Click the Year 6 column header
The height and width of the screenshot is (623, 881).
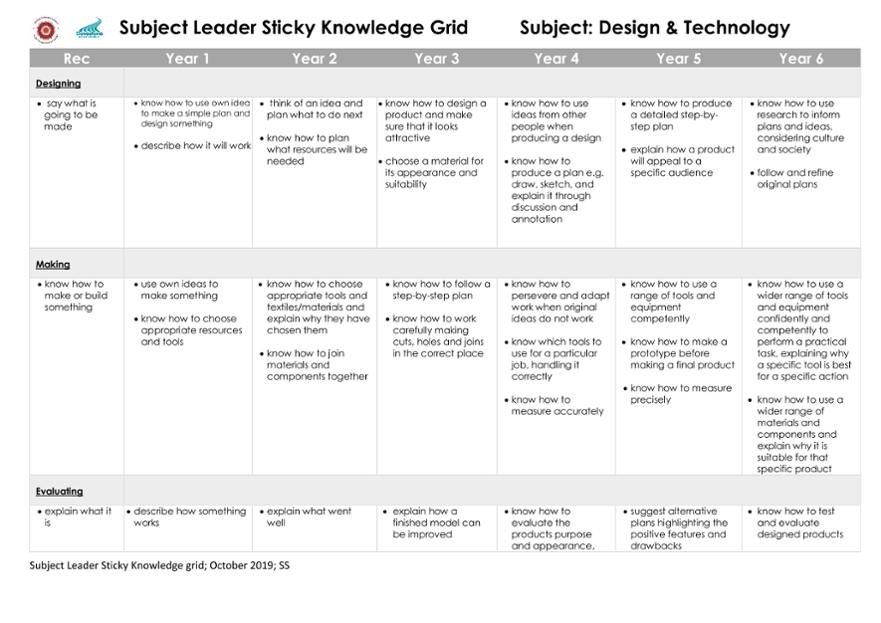pyautogui.click(x=801, y=58)
